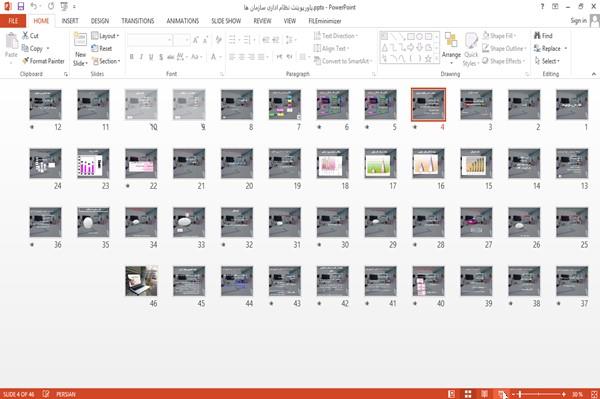Click the zoom out minus button
Image resolution: width=600 pixels, height=399 pixels.
[x=513, y=394]
